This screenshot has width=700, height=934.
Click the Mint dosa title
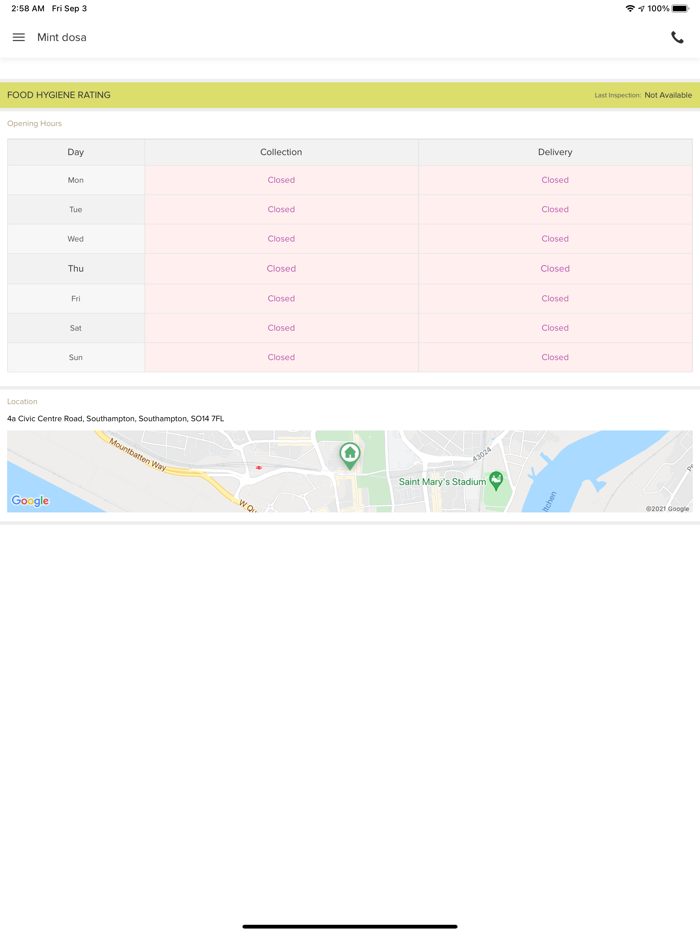[62, 37]
